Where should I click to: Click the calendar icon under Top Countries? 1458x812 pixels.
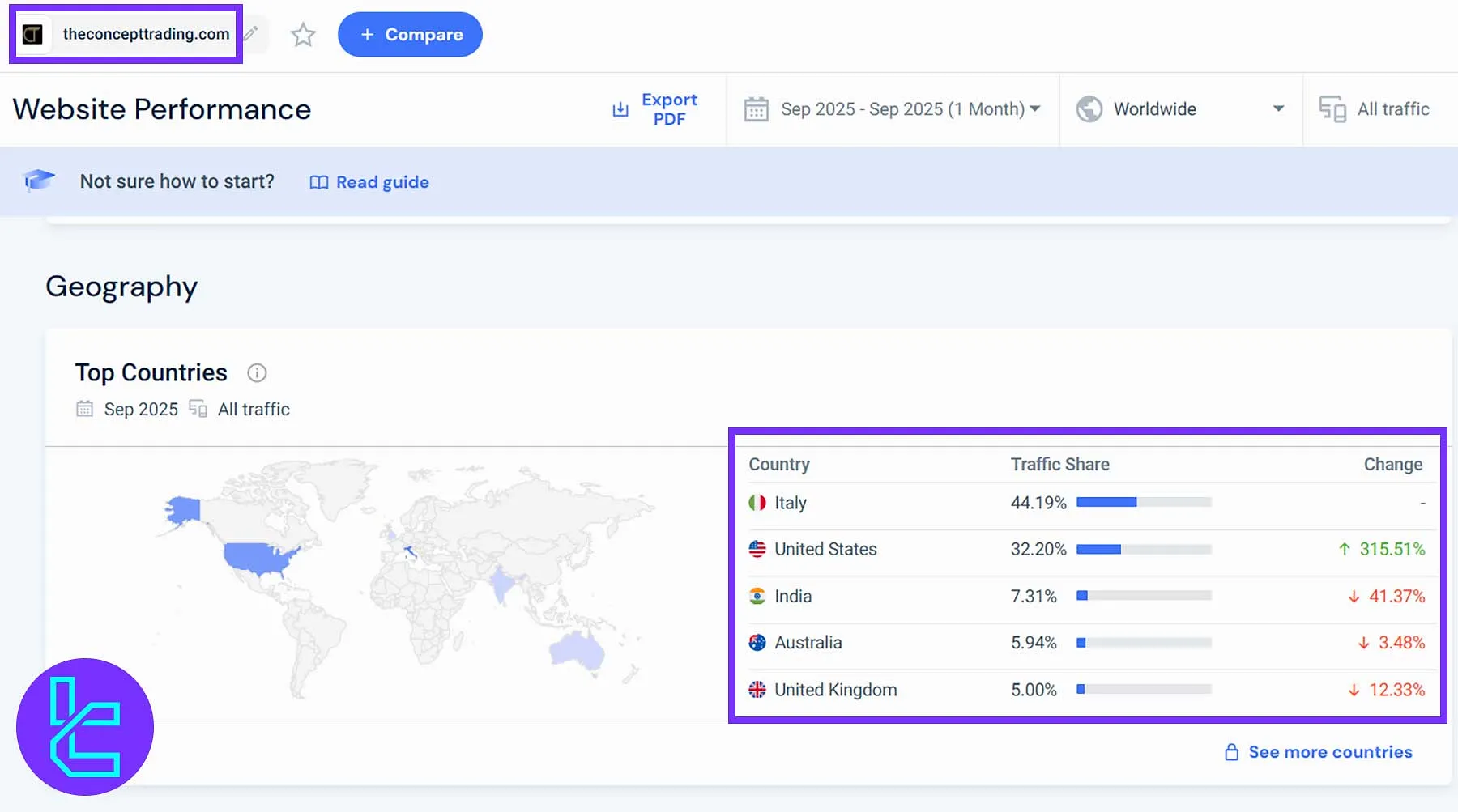(84, 409)
